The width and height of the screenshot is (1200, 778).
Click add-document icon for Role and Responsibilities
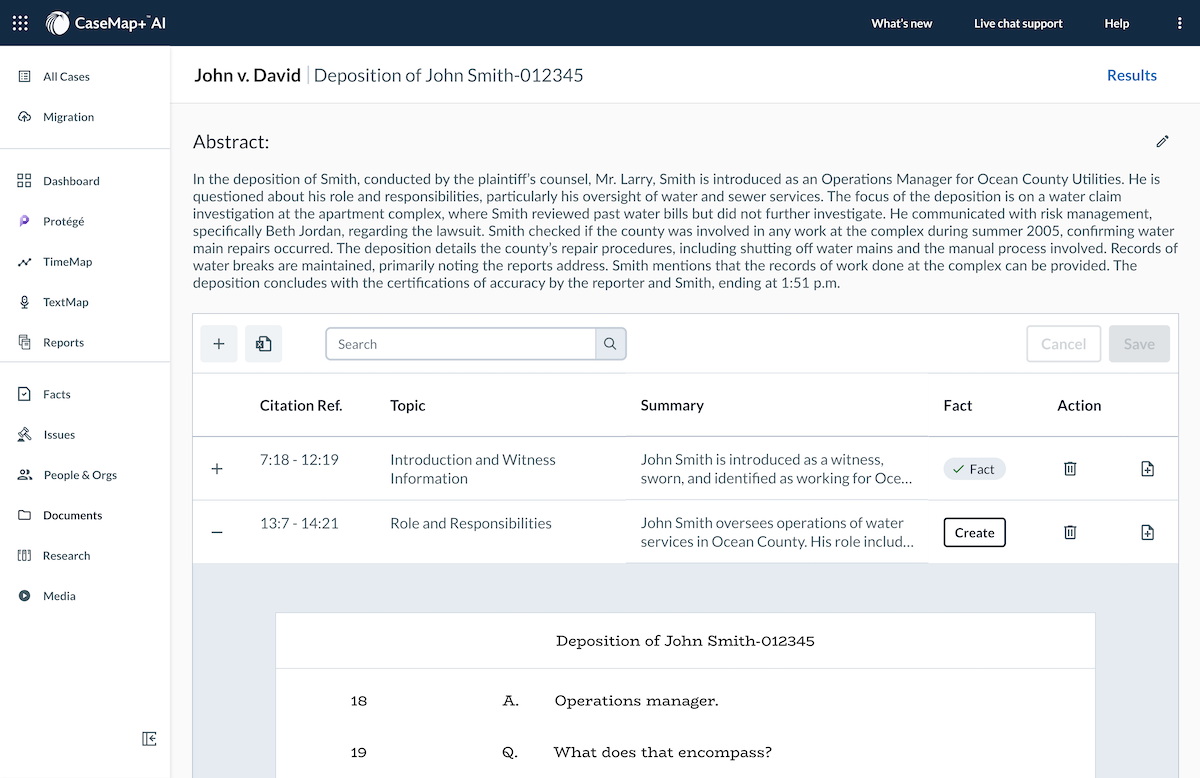pyautogui.click(x=1147, y=533)
